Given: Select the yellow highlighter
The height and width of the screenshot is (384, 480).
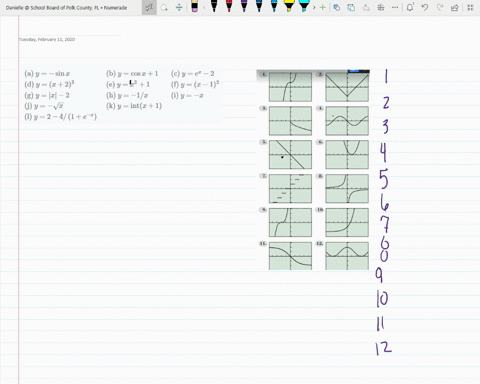Looking at the screenshot, I should coord(289,6).
